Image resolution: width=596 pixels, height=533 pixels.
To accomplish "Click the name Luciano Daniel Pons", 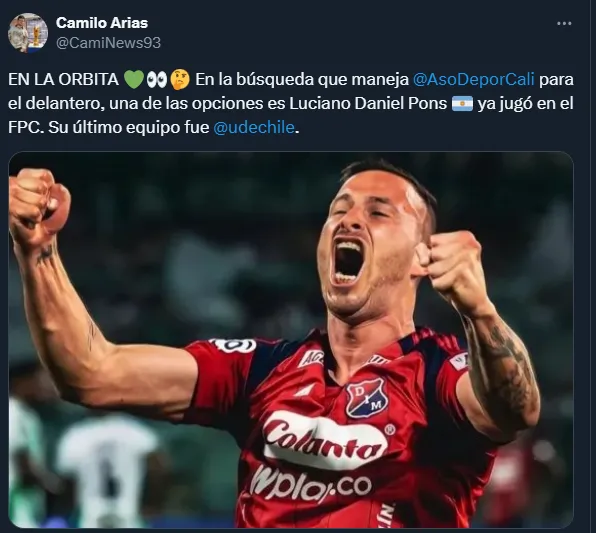I will (368, 104).
